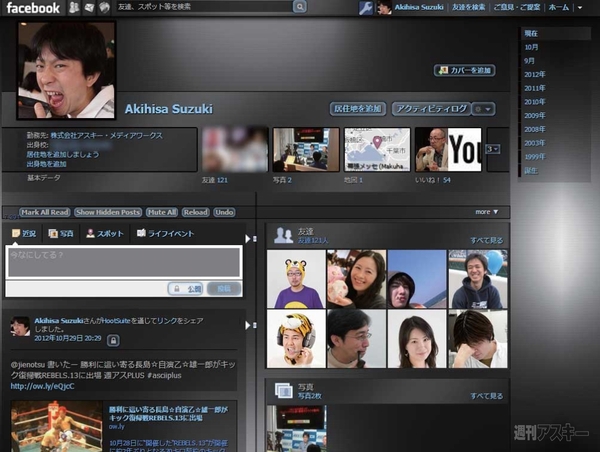Select the ライフイベント tab
This screenshot has width=600, height=452.
[165, 233]
